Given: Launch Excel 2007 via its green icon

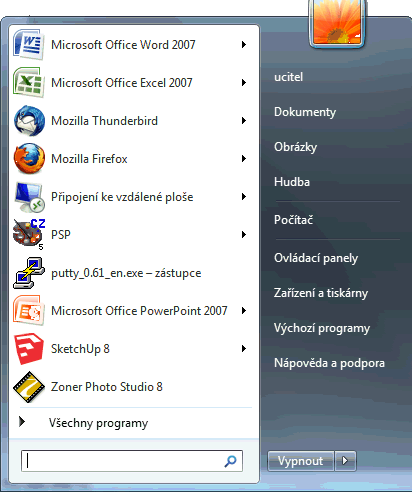Looking at the screenshot, I should (x=29, y=82).
